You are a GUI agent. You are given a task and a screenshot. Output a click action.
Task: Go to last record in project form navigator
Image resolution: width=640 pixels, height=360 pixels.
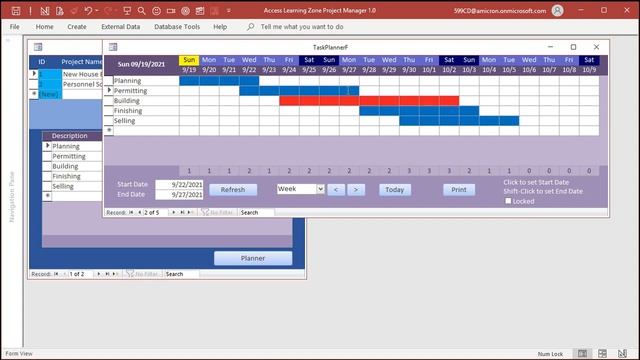[x=107, y=274]
